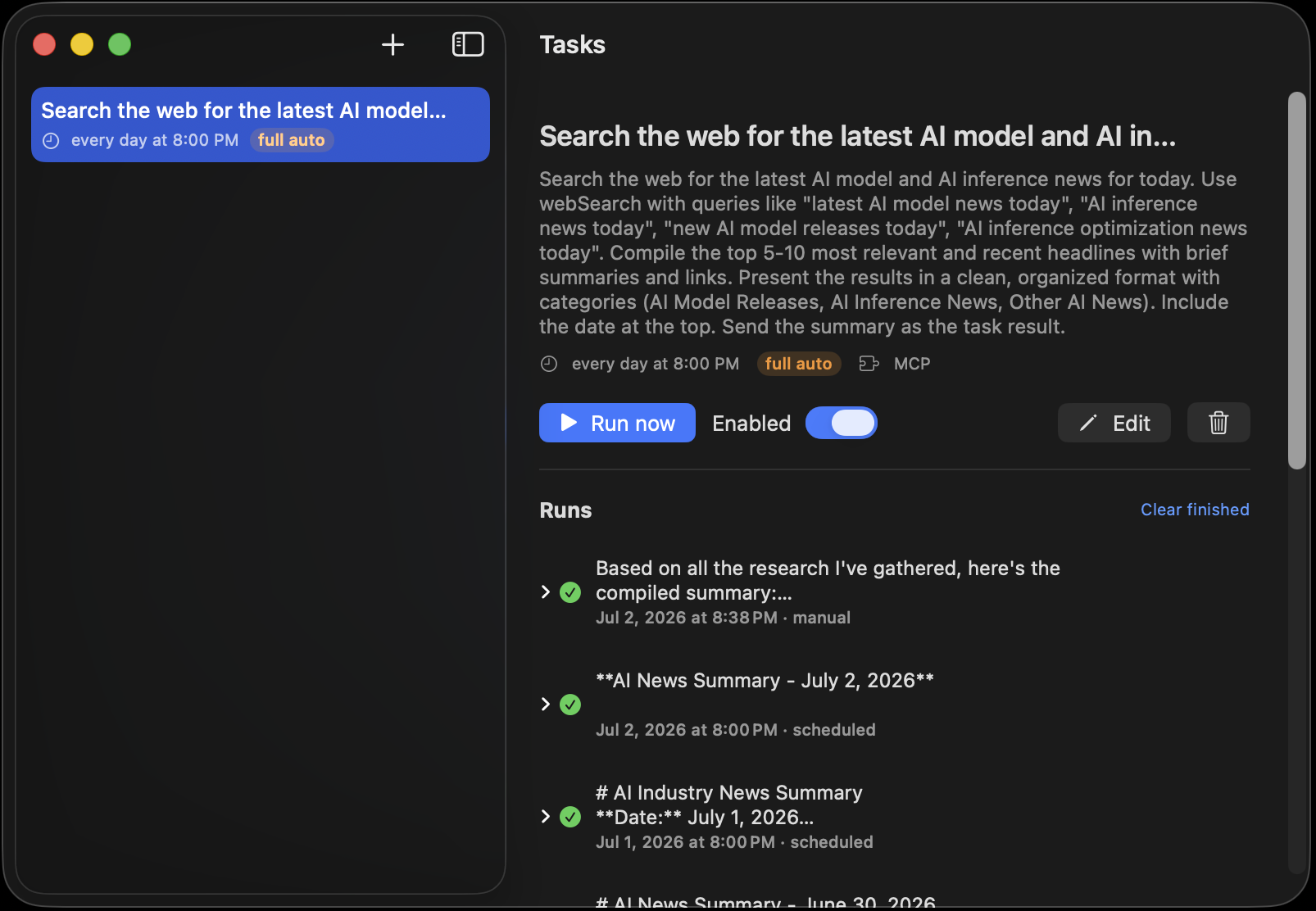1316x911 pixels.
Task: Toggle the sidebar panel icon
Action: click(468, 44)
